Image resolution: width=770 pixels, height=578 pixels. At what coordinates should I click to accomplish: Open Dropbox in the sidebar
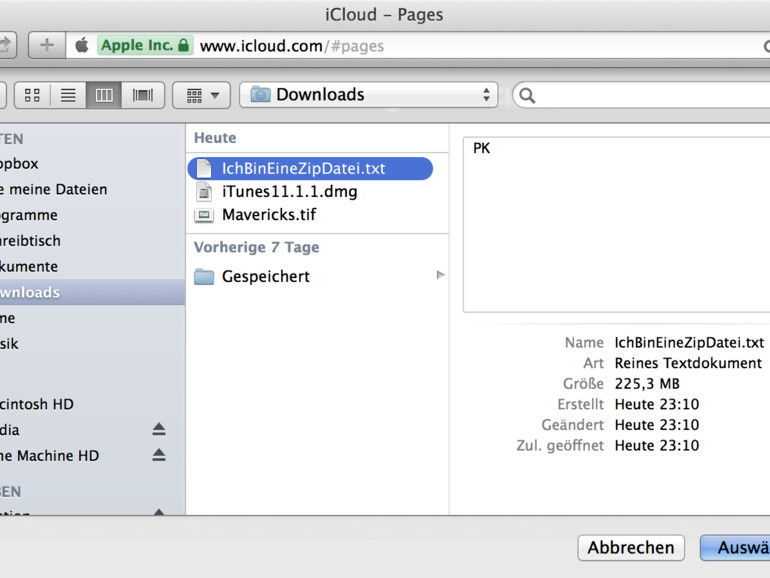[x=19, y=164]
